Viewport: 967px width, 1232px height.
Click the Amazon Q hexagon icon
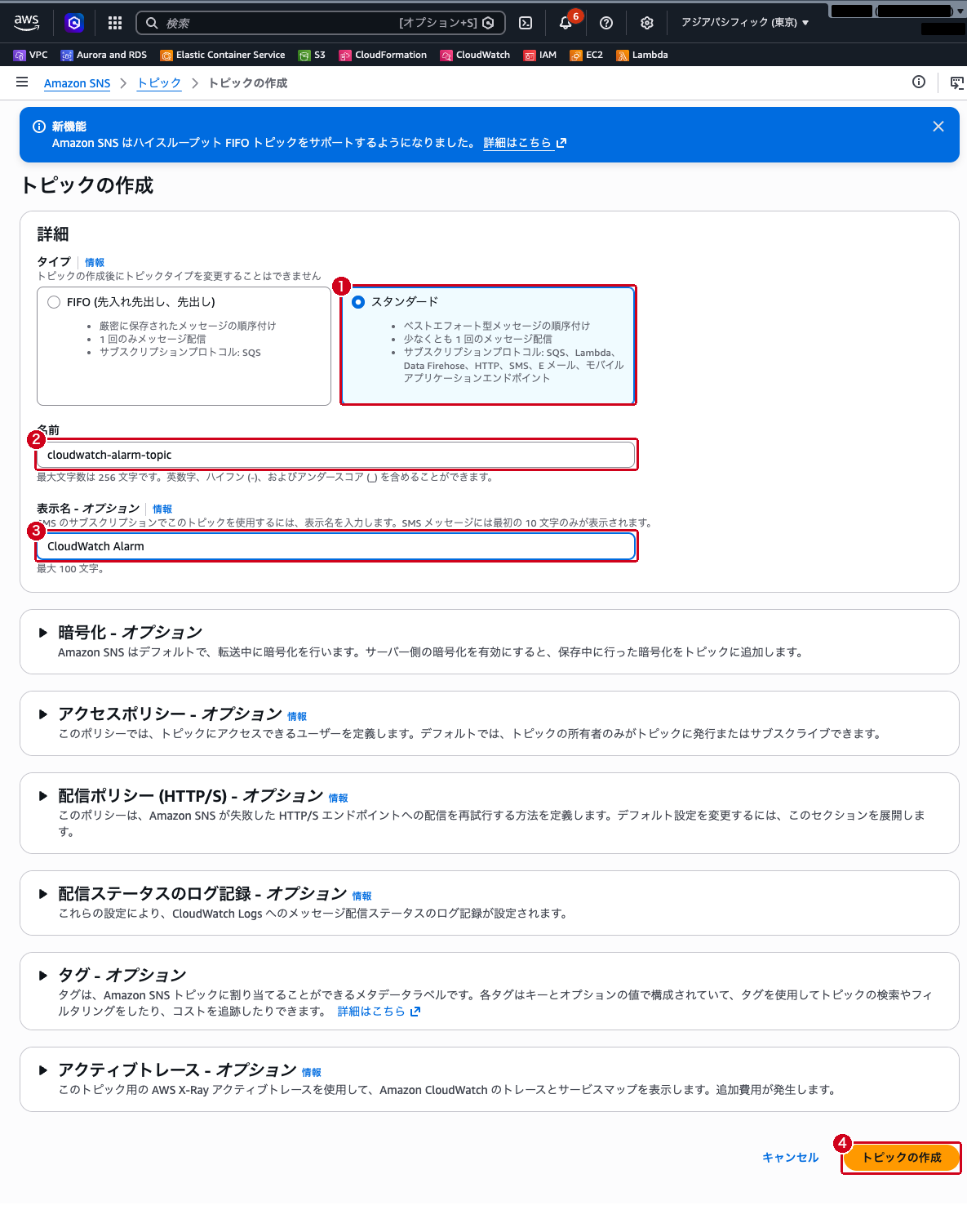tap(74, 23)
